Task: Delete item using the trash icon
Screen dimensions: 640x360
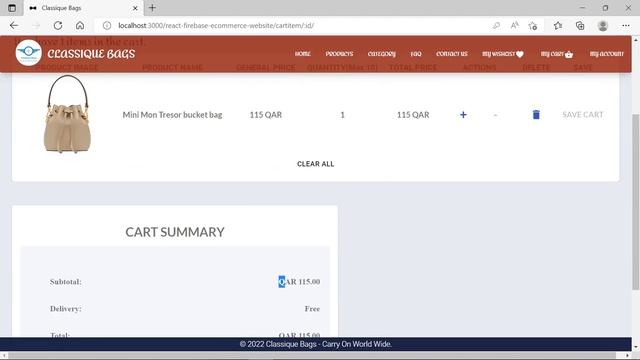Action: point(536,114)
